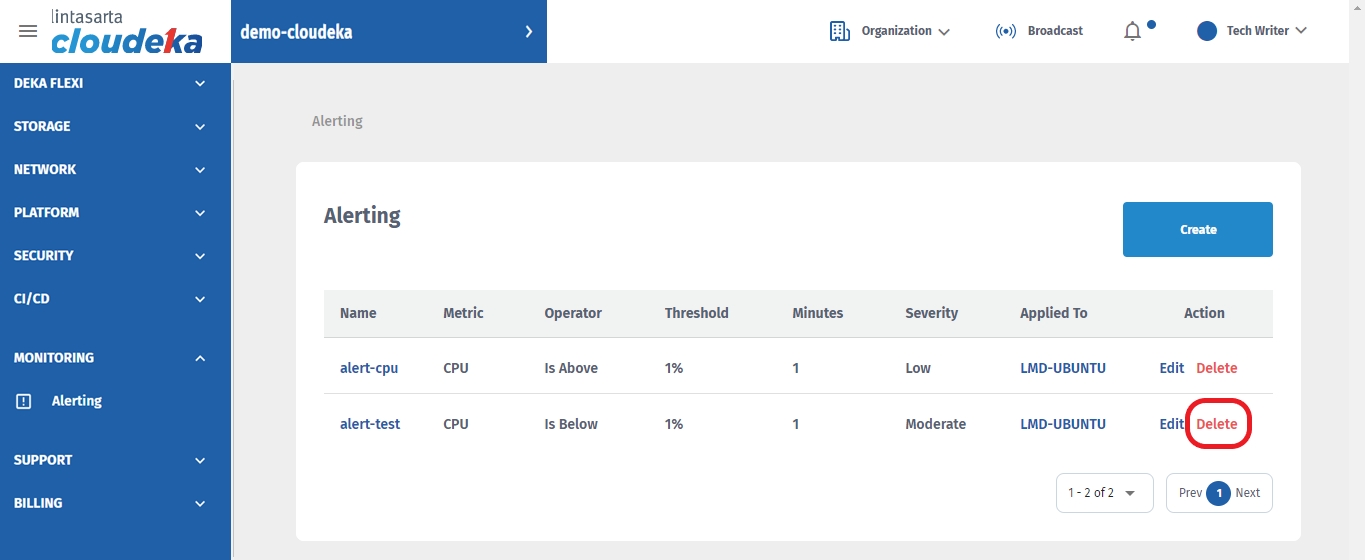Click the Alerting exclamation icon in sidebar

point(24,401)
